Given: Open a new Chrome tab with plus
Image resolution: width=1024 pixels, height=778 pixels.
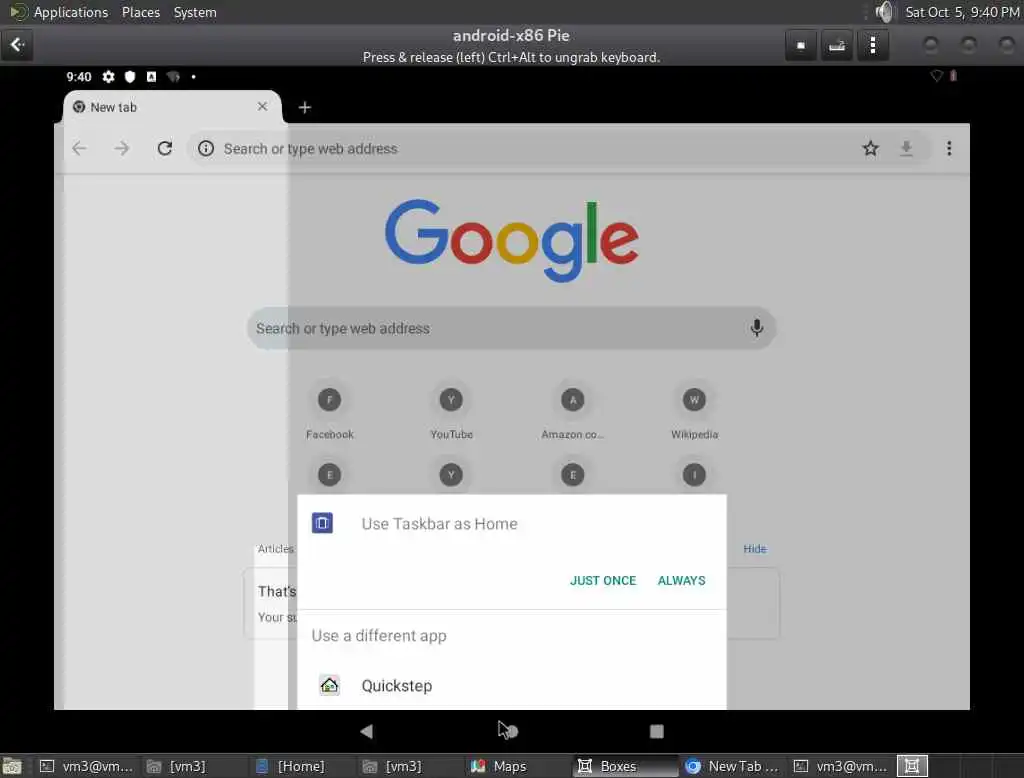Looking at the screenshot, I should point(305,107).
